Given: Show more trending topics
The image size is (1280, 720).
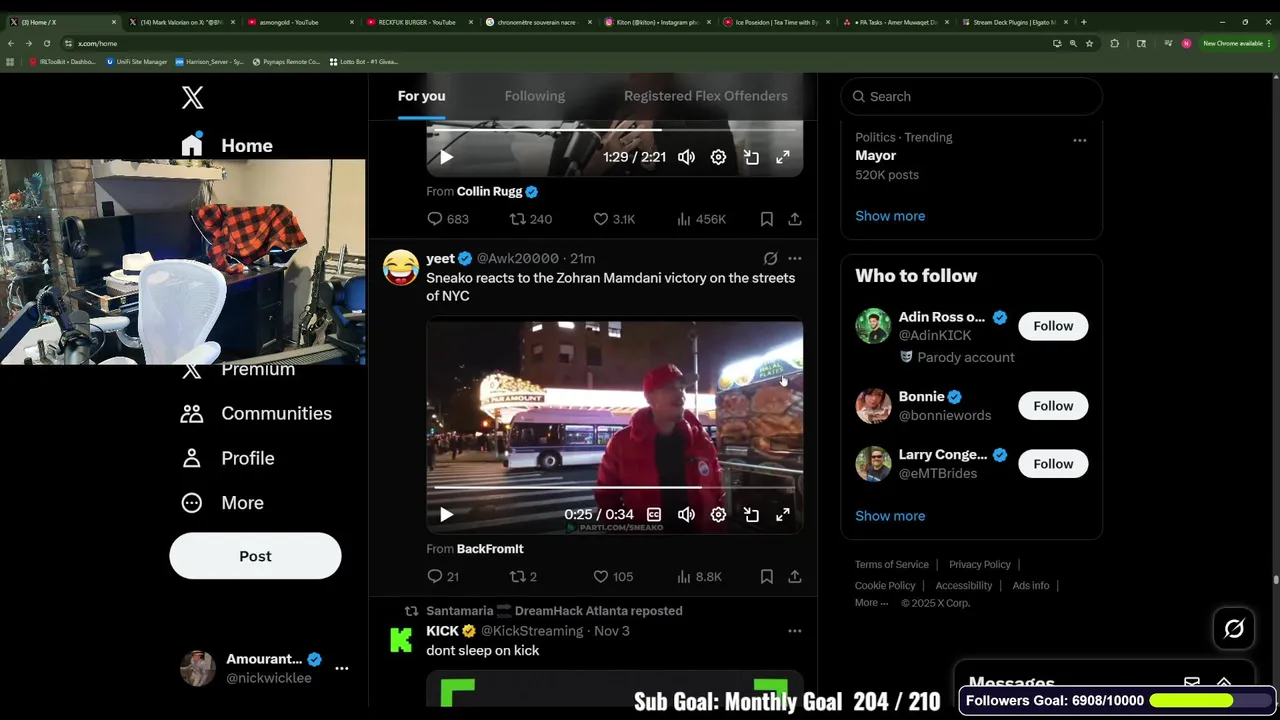Looking at the screenshot, I should [x=890, y=216].
